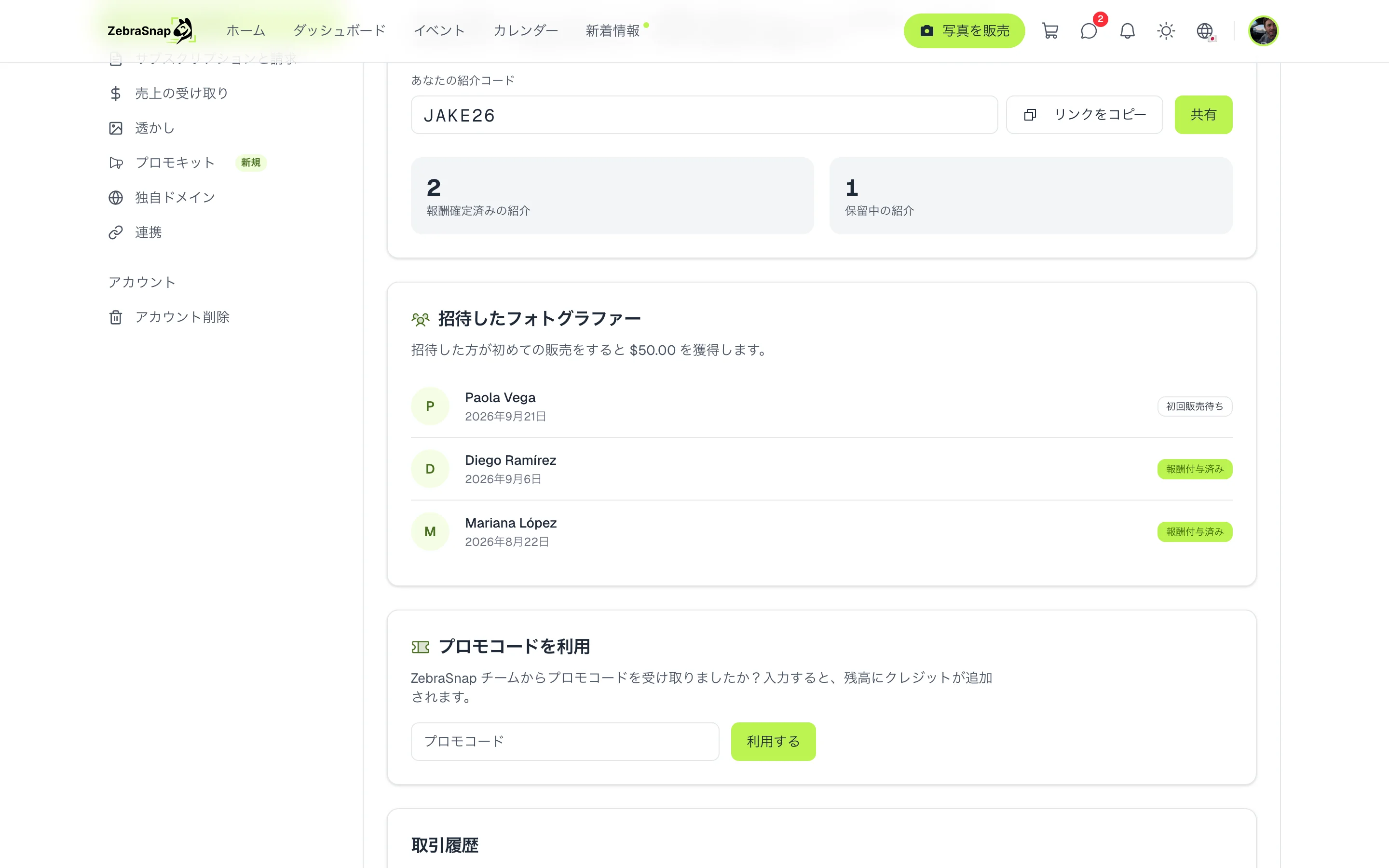Screen dimensions: 1389x868
Task: Click the red 2 badge on messages
Action: (x=1100, y=19)
